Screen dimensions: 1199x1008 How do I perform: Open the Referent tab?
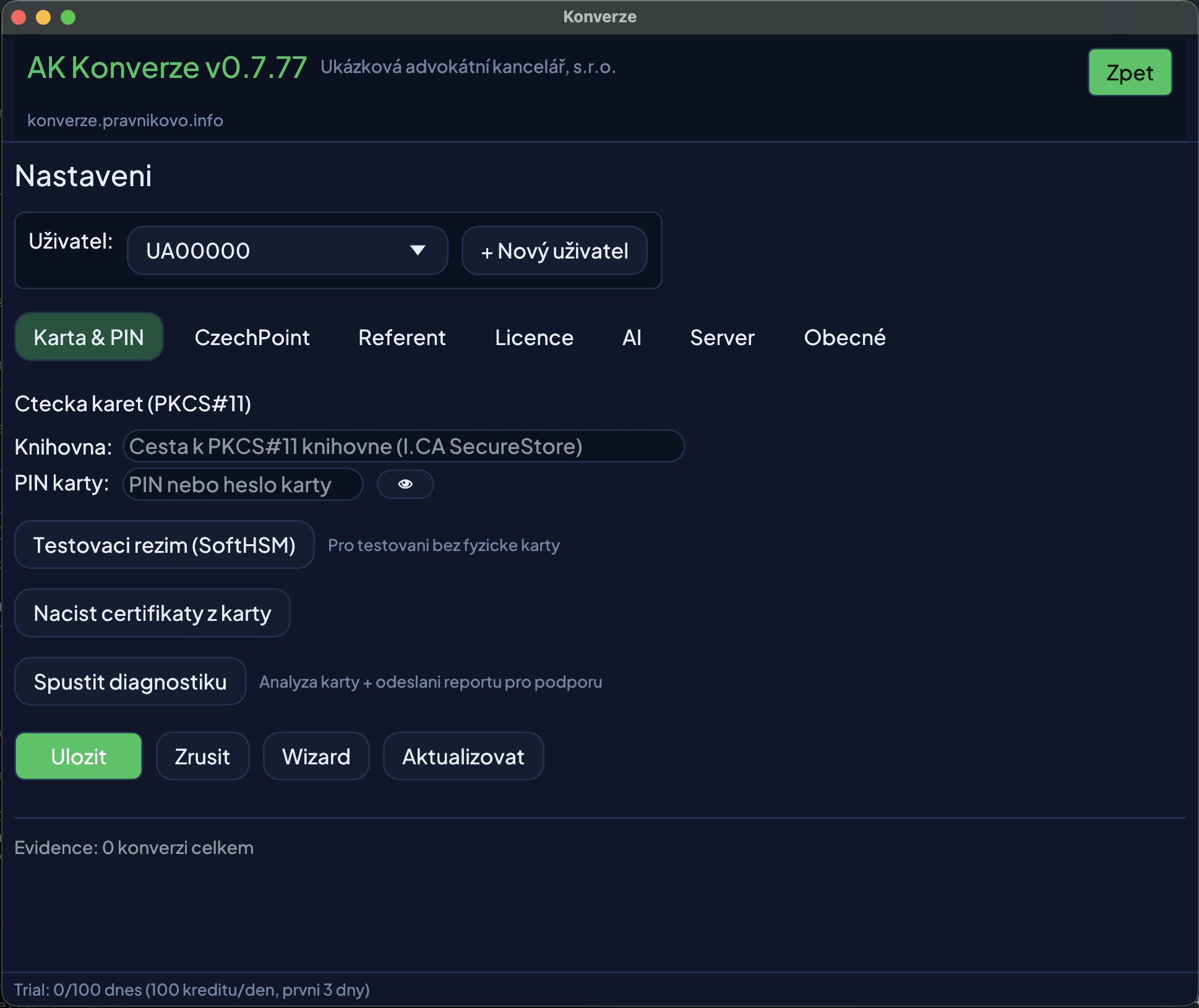pos(402,337)
